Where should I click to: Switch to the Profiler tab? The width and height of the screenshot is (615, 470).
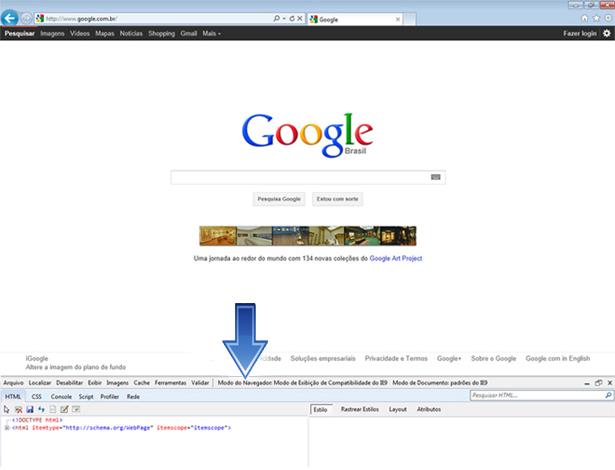click(x=109, y=397)
